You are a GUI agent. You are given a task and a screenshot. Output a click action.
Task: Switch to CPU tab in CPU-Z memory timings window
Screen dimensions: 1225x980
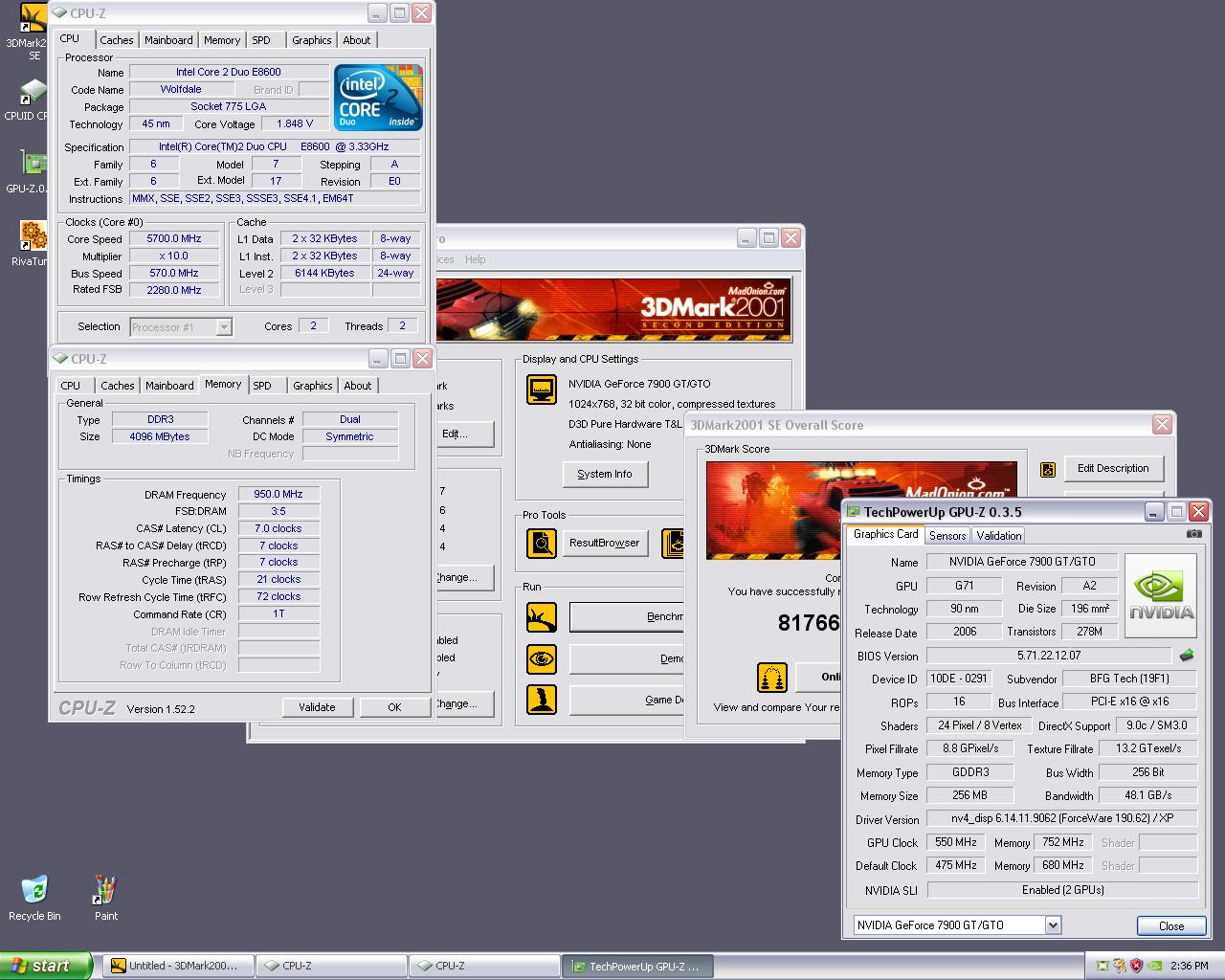(71, 386)
